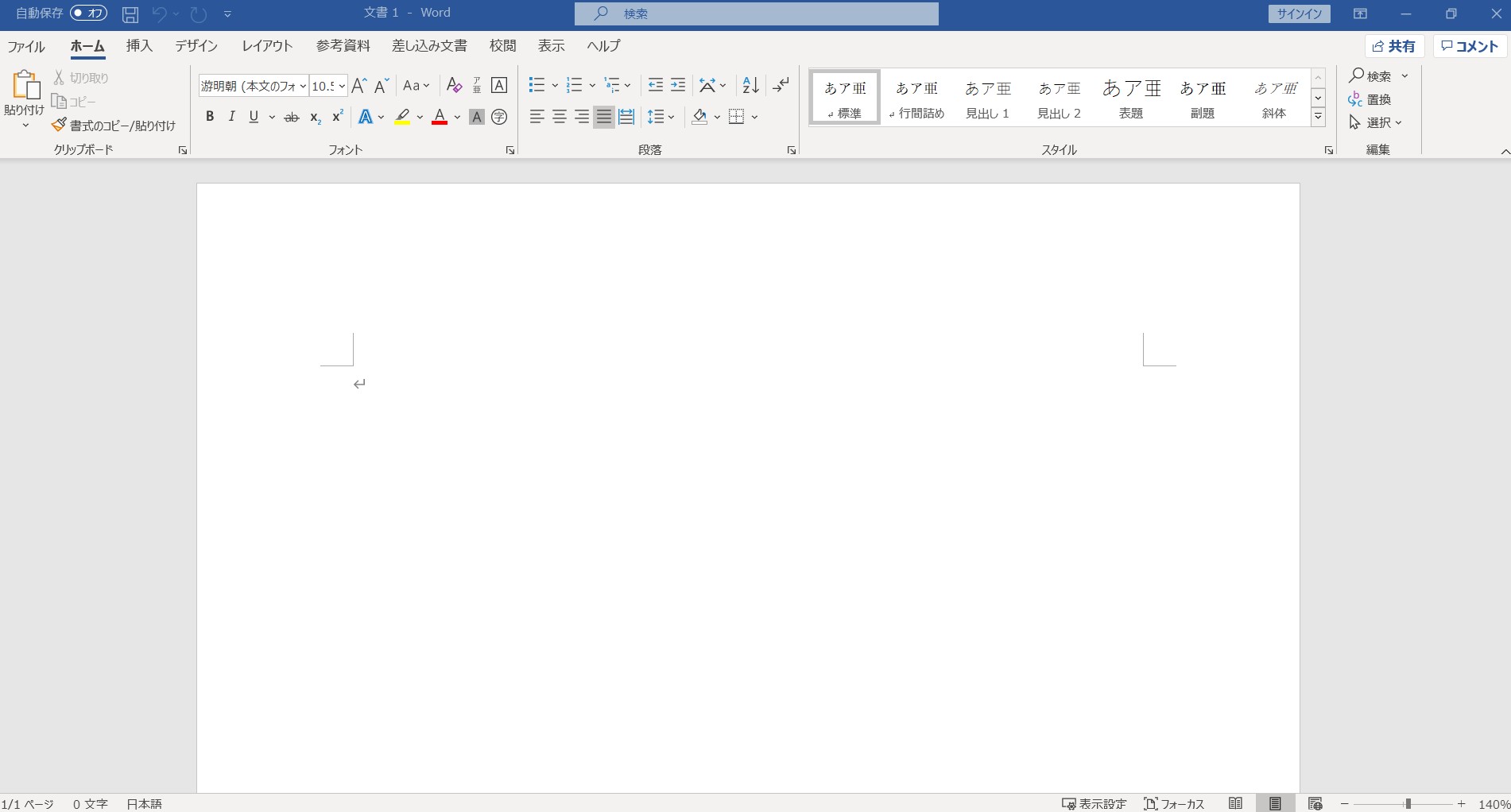Clear all formatting with the eraser A icon
1511x812 pixels.
[x=455, y=85]
